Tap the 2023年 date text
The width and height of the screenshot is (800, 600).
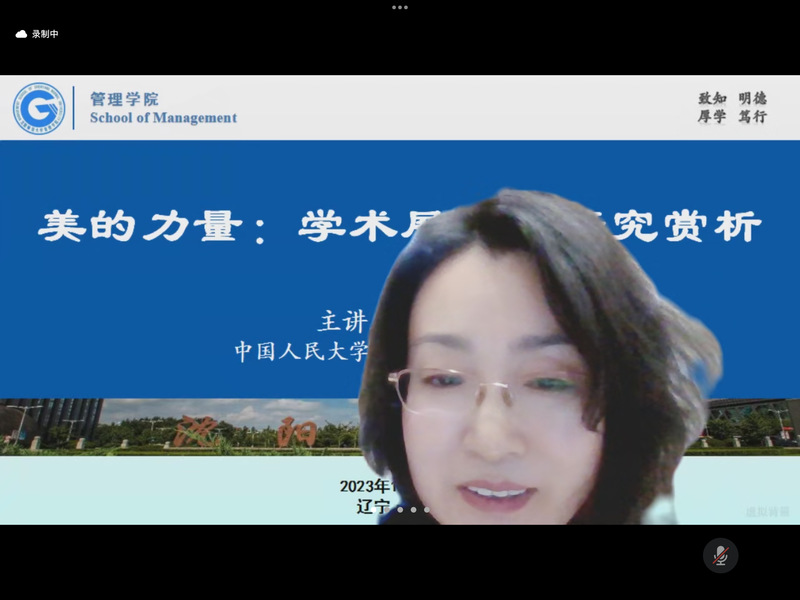pyautogui.click(x=358, y=486)
